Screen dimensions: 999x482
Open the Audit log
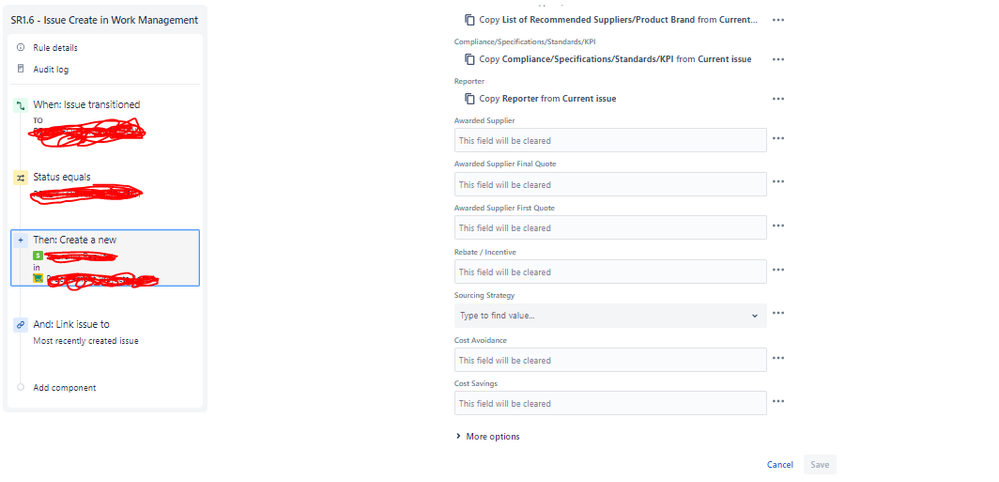tap(51, 69)
